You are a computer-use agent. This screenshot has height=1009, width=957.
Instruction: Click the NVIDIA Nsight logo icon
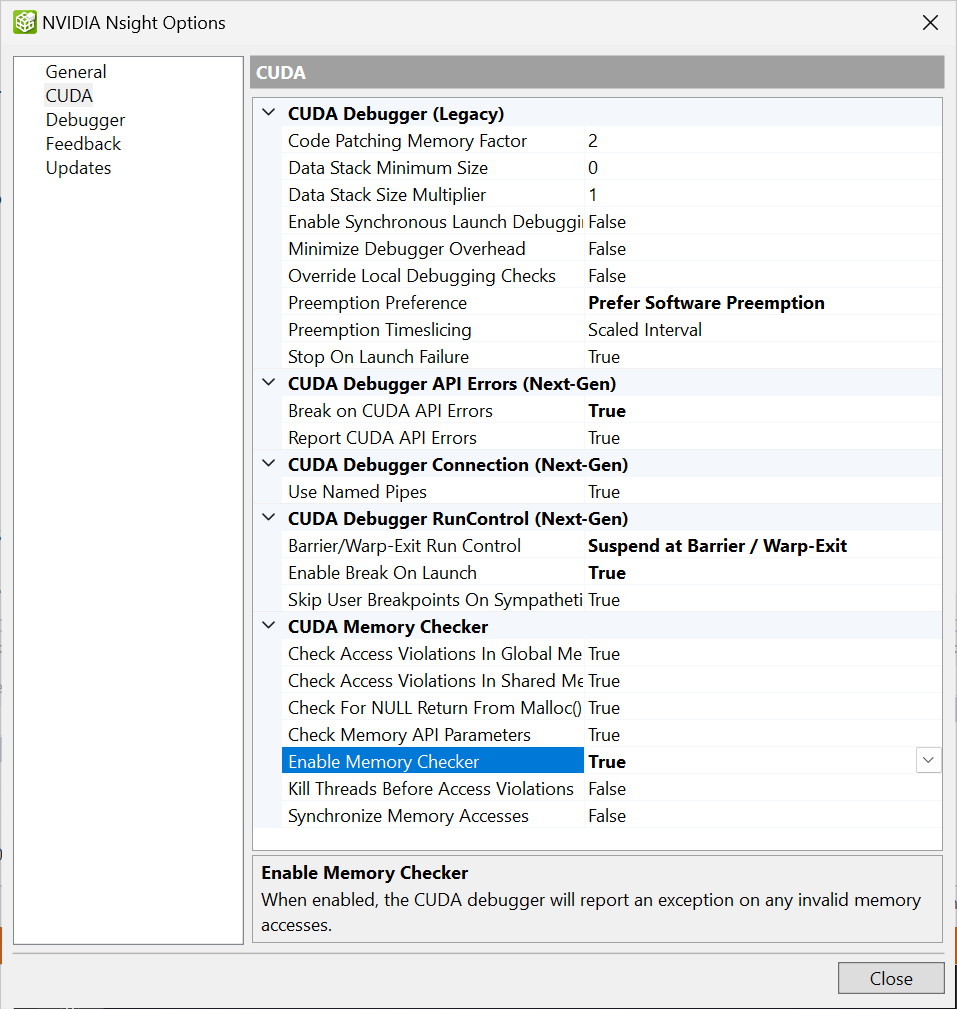click(25, 23)
